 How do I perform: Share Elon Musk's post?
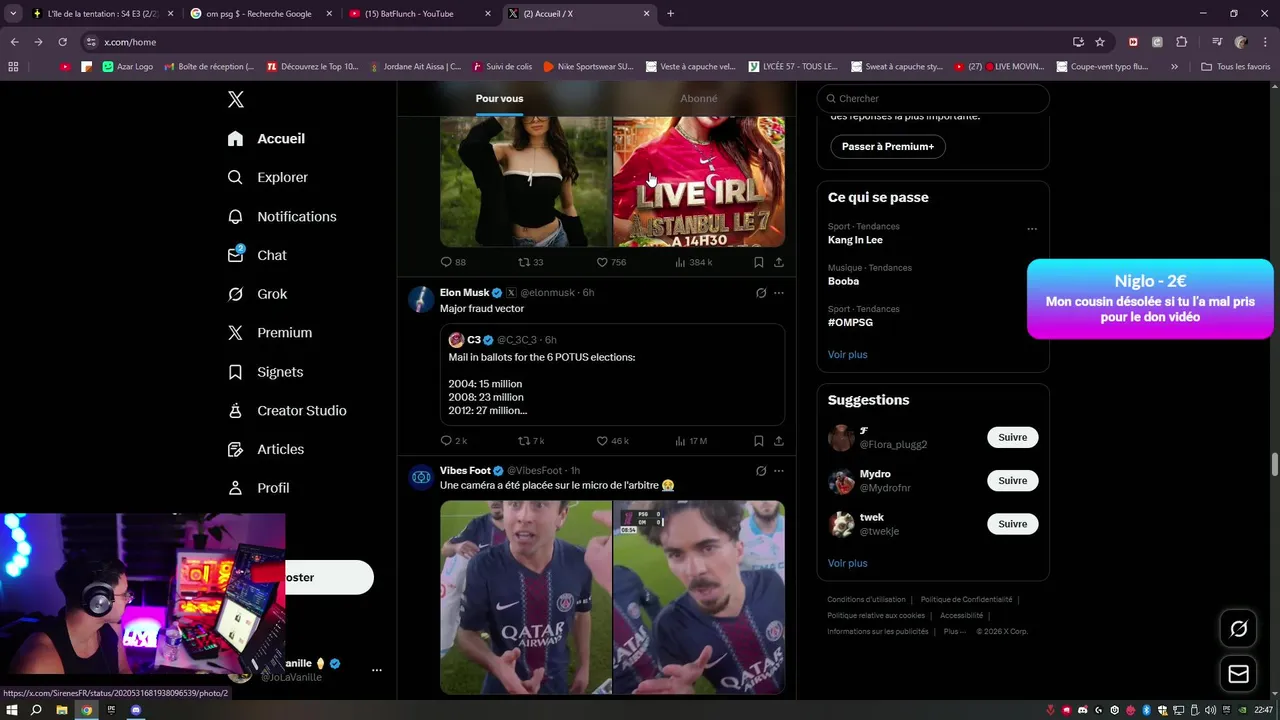click(778, 441)
